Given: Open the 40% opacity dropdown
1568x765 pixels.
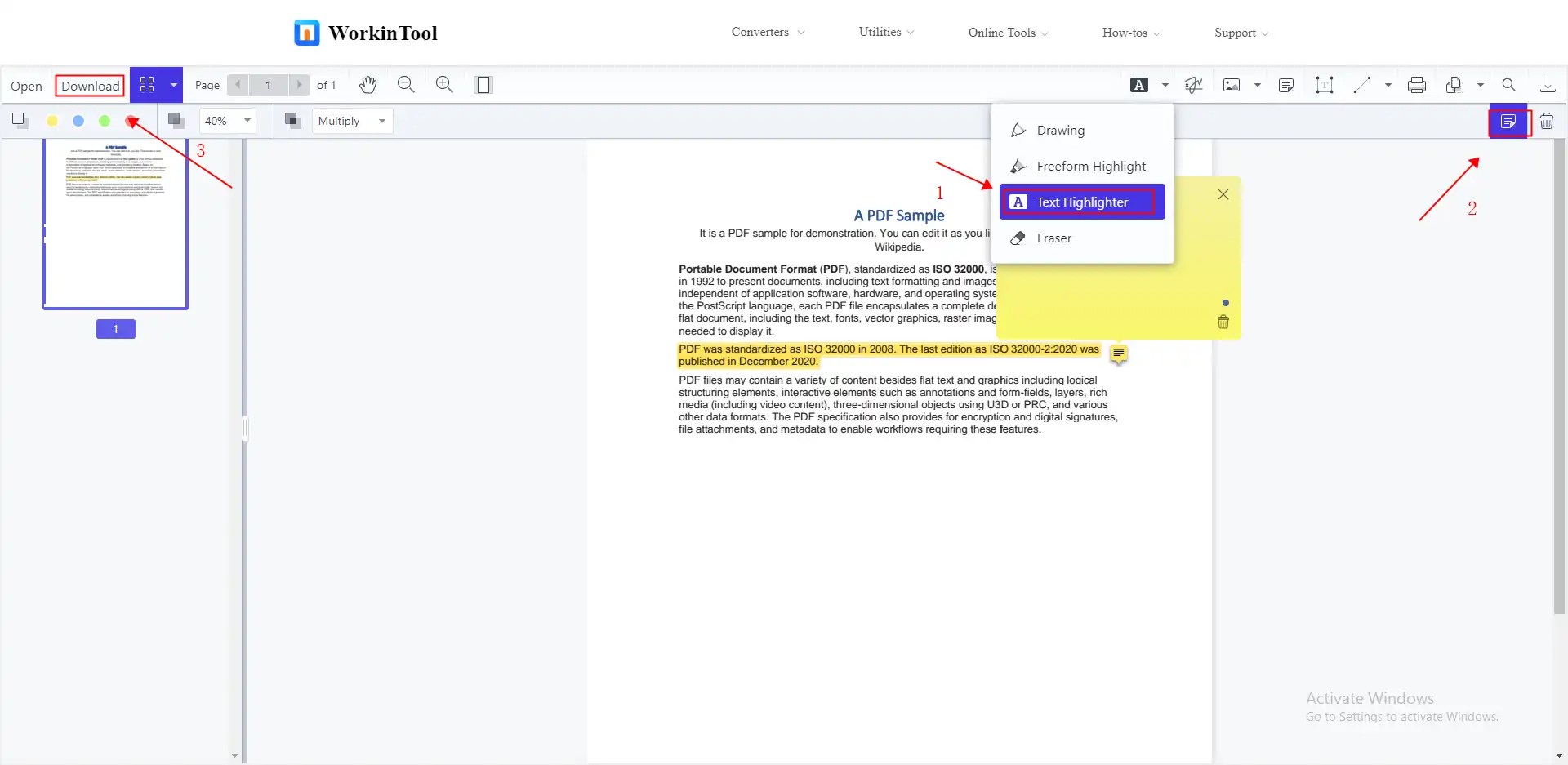Looking at the screenshot, I should click(x=226, y=121).
